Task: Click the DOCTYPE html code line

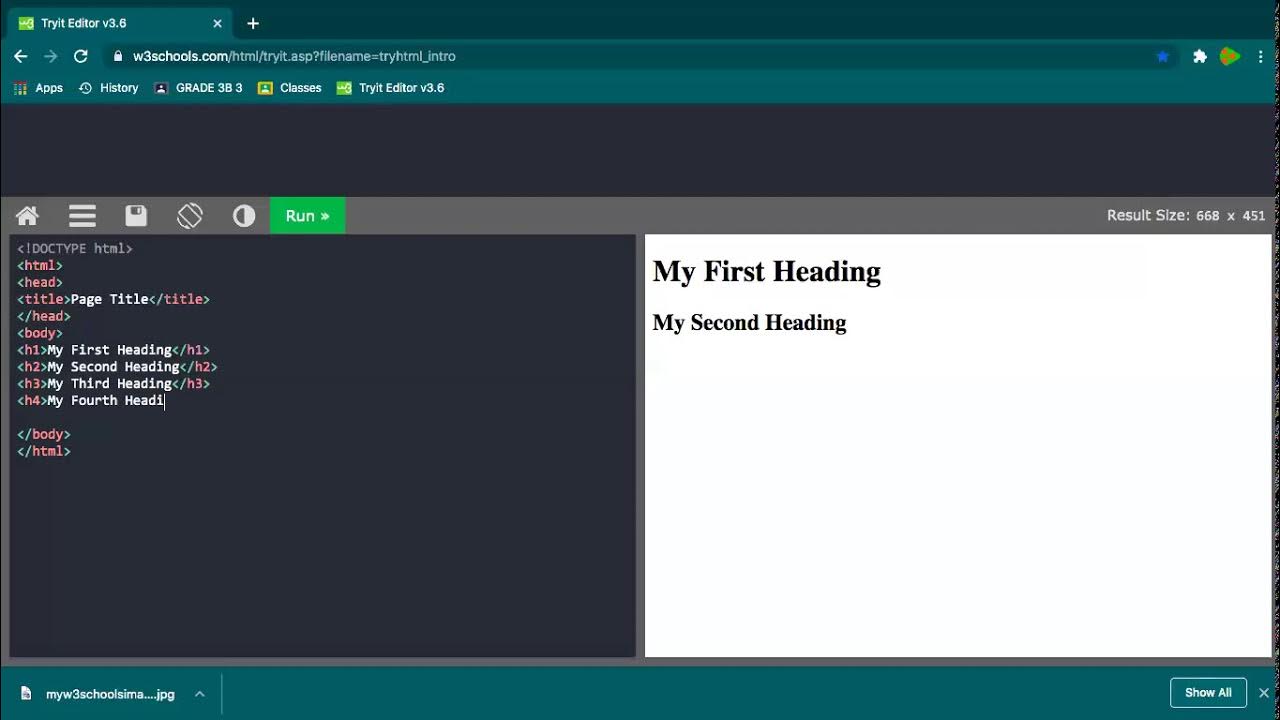Action: click(x=75, y=248)
